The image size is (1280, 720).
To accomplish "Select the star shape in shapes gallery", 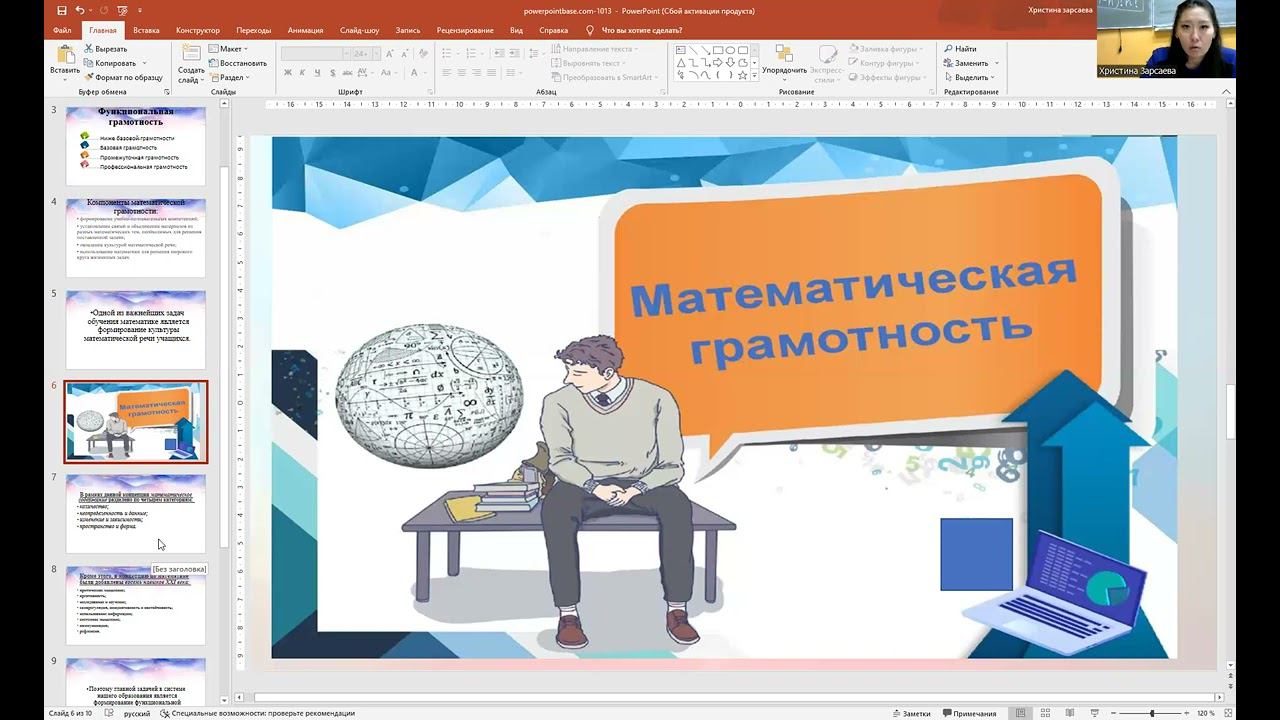I will tap(742, 75).
